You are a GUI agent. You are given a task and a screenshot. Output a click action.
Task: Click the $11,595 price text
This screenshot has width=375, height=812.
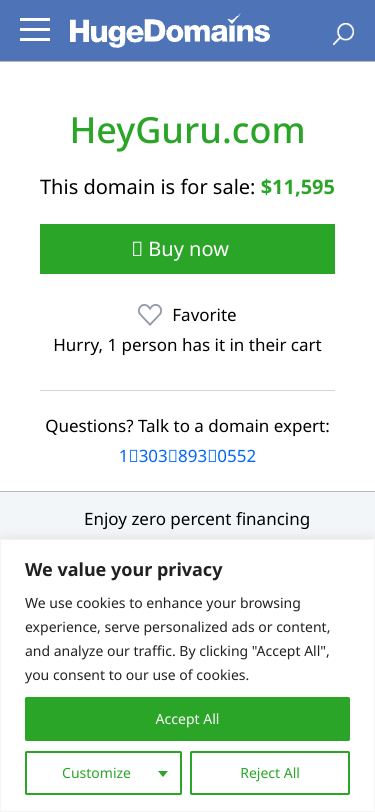pyautogui.click(x=298, y=187)
